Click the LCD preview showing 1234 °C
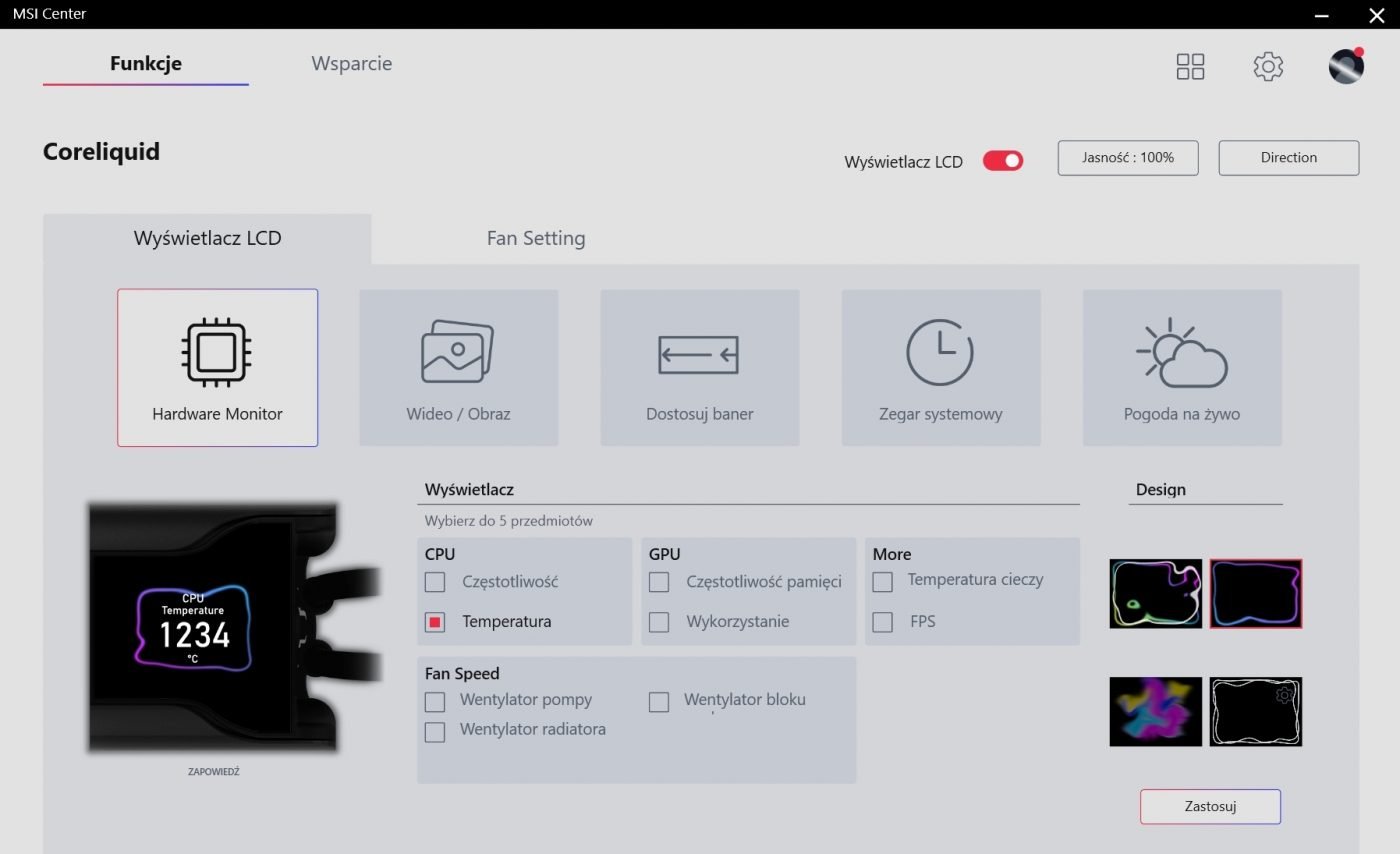This screenshot has height=854, width=1400. click(193, 628)
